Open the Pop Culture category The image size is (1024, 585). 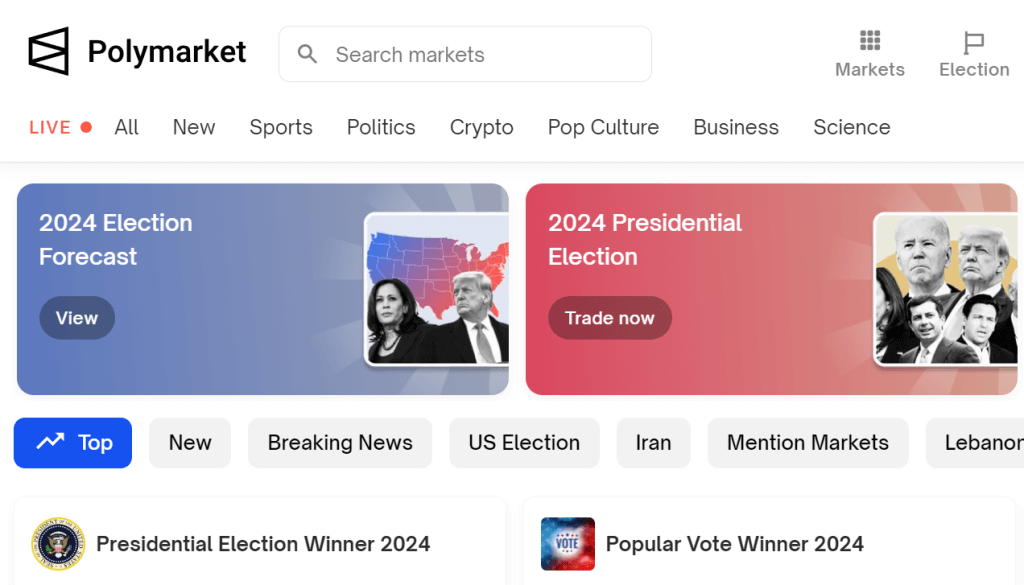click(603, 127)
